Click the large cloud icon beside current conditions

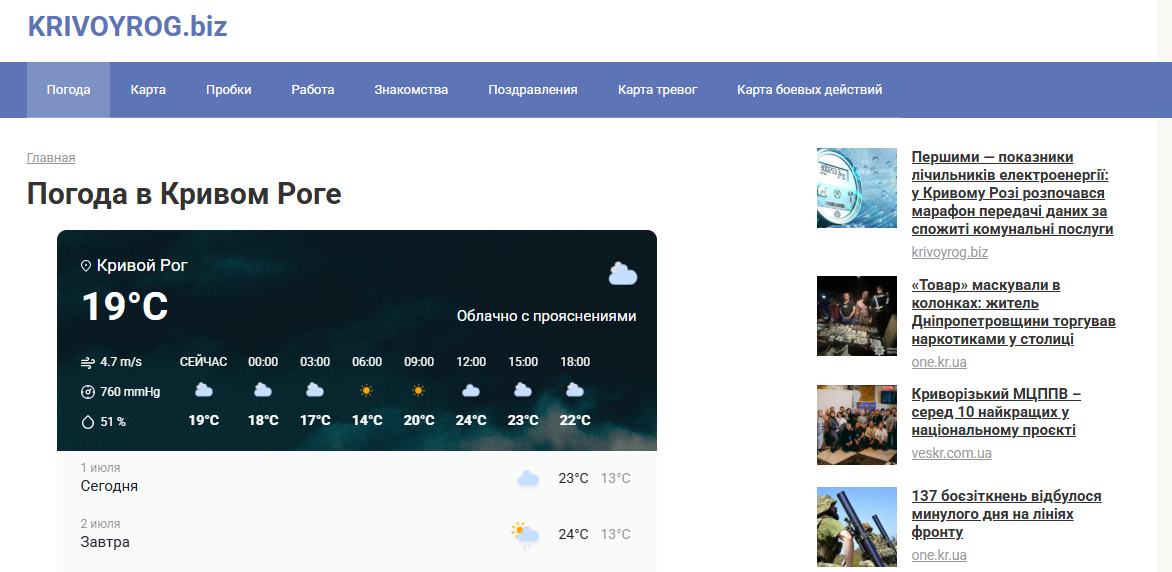click(x=623, y=274)
